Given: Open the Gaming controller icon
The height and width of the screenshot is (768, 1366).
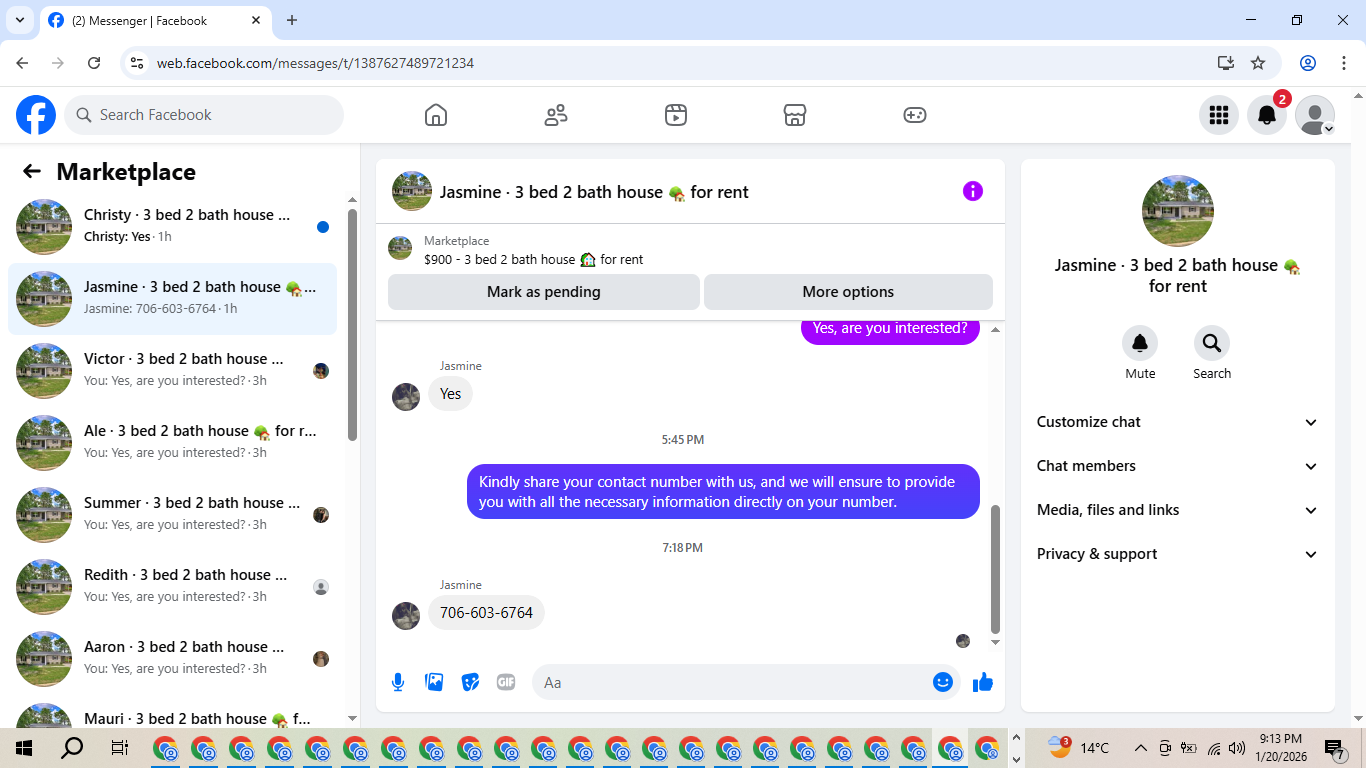Looking at the screenshot, I should coord(915,115).
